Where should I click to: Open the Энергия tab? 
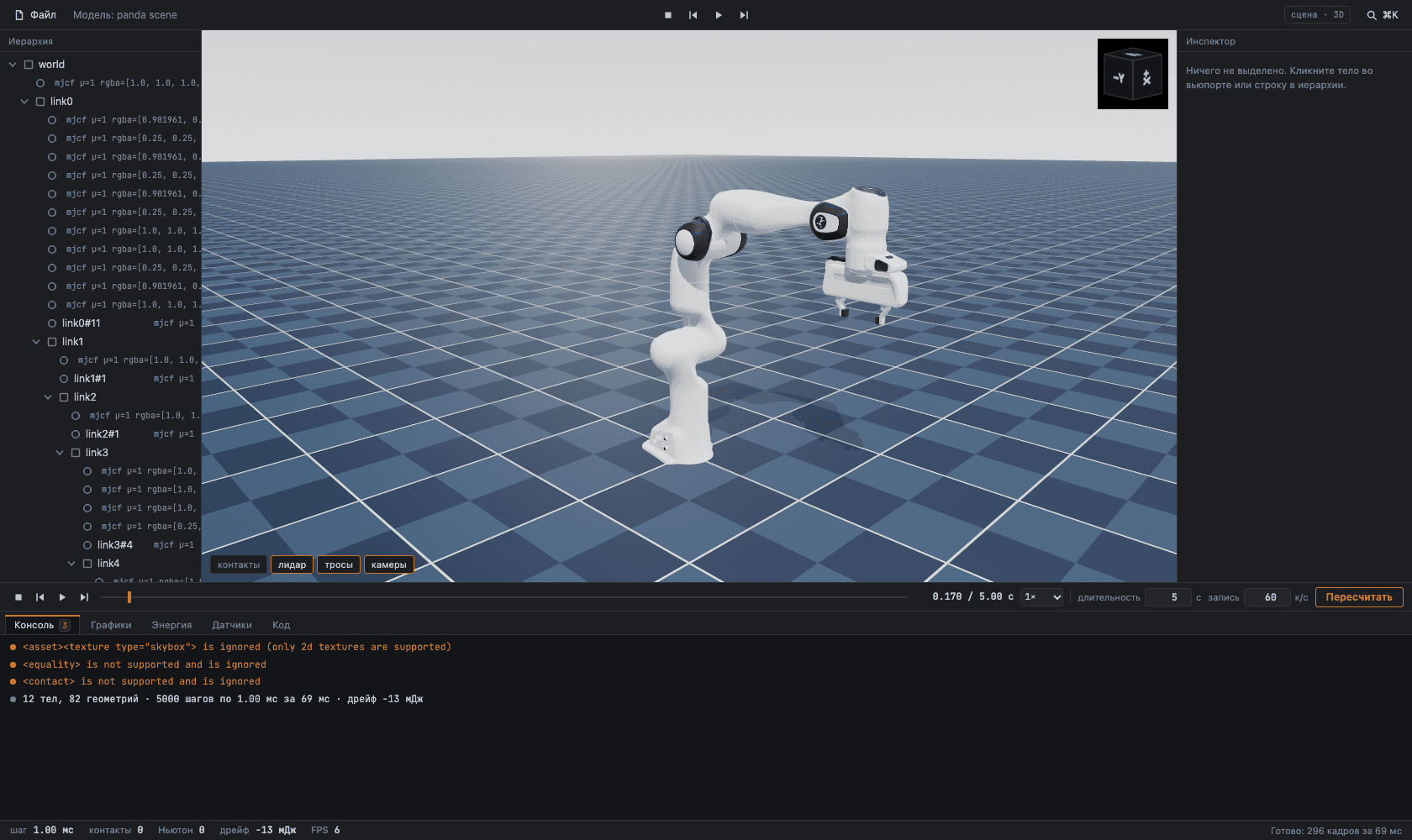coord(171,625)
